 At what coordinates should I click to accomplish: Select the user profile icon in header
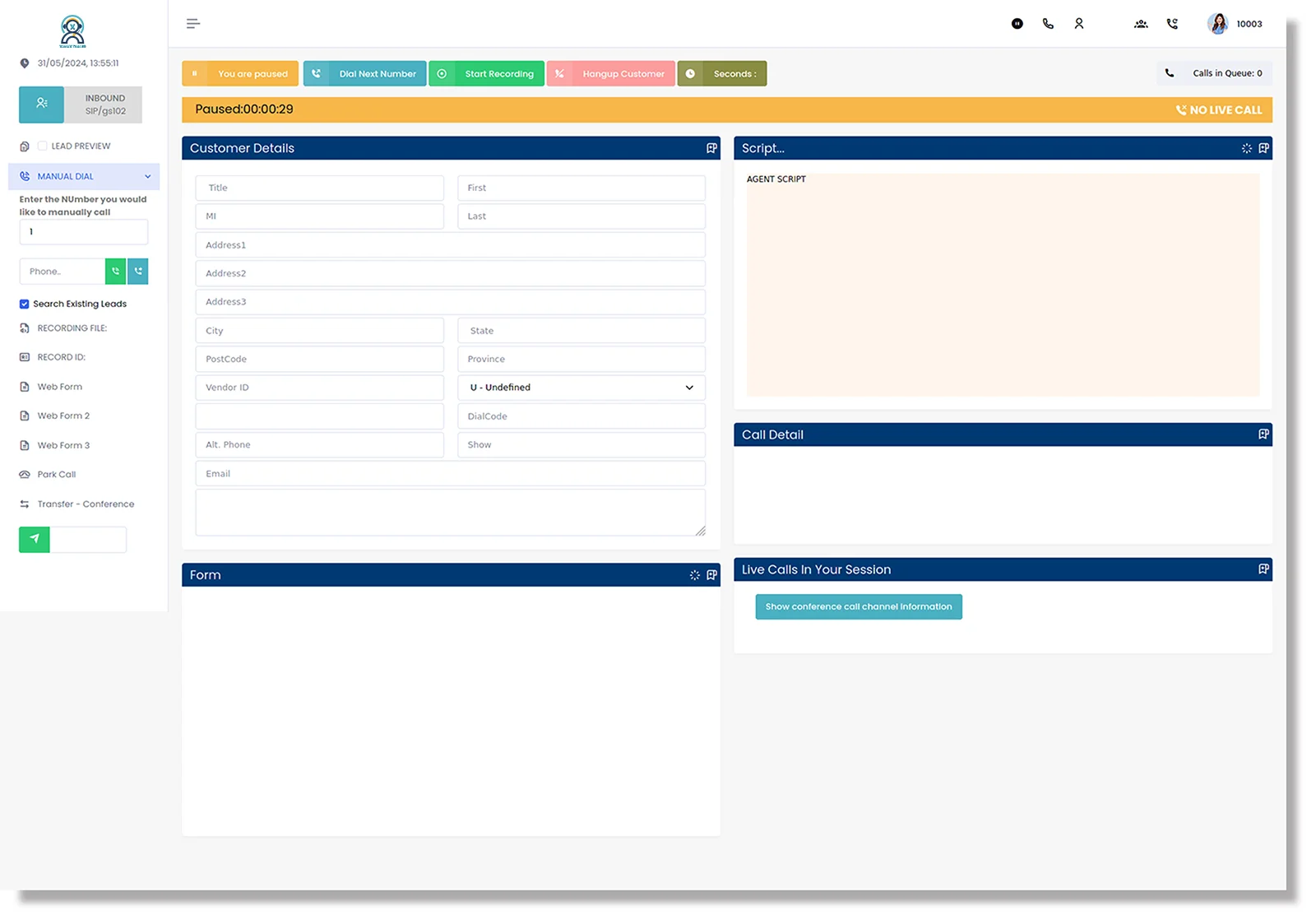coord(1079,23)
